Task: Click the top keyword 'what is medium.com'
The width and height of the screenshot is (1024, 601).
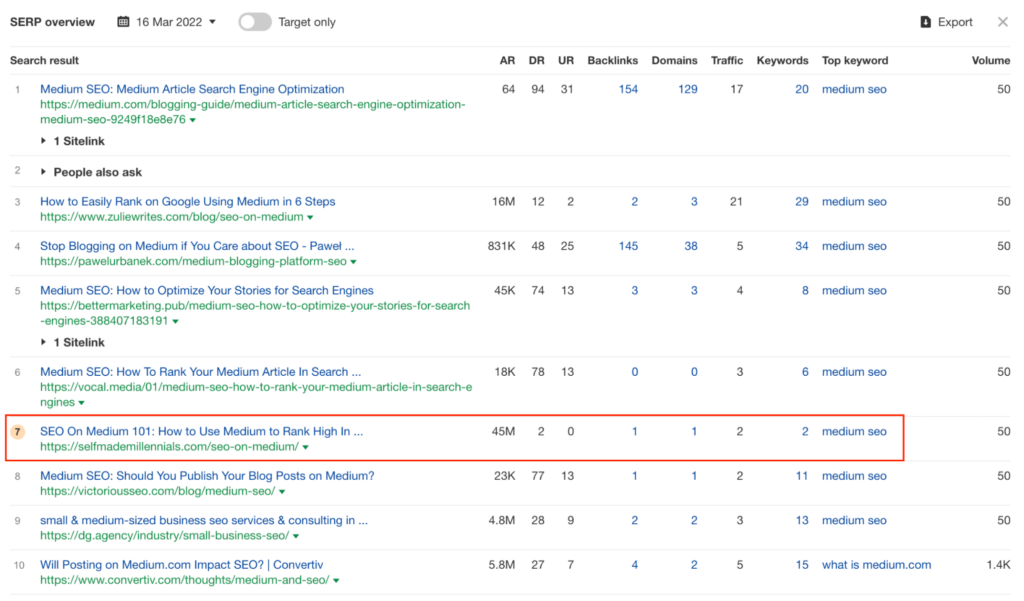Action: tap(877, 564)
